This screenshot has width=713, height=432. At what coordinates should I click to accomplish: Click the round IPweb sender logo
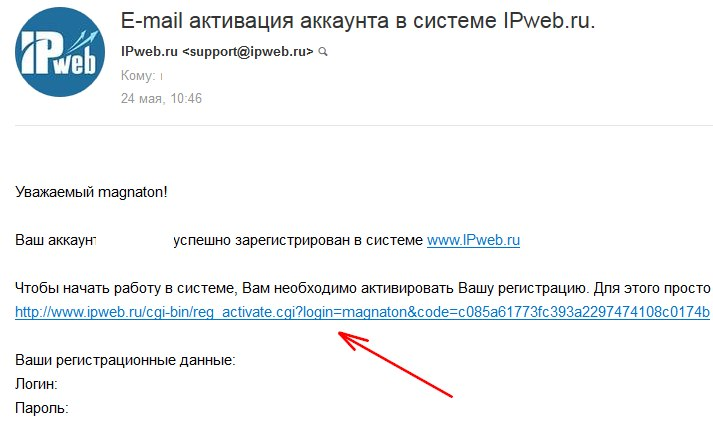[60, 52]
